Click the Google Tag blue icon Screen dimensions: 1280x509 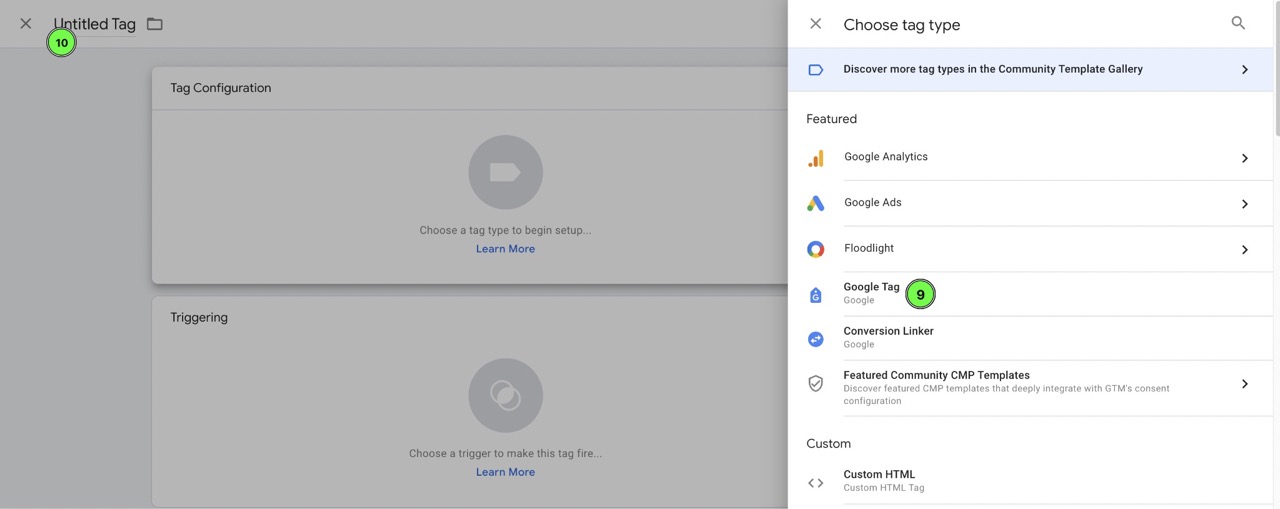816,295
